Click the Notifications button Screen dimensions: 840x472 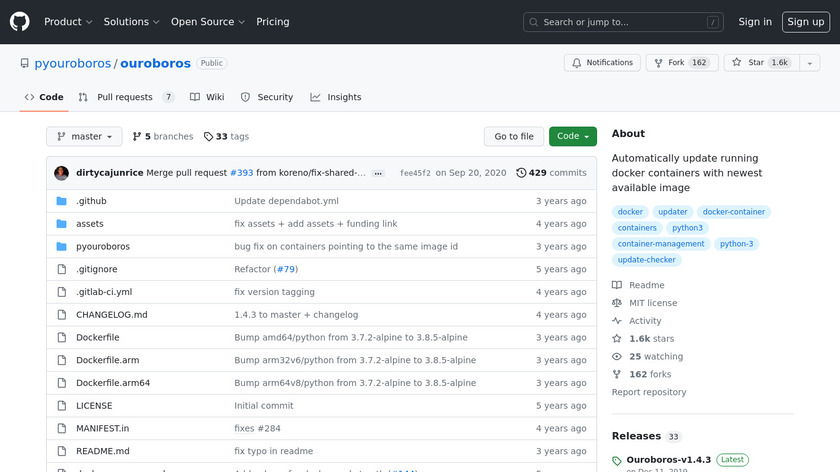pyautogui.click(x=602, y=63)
